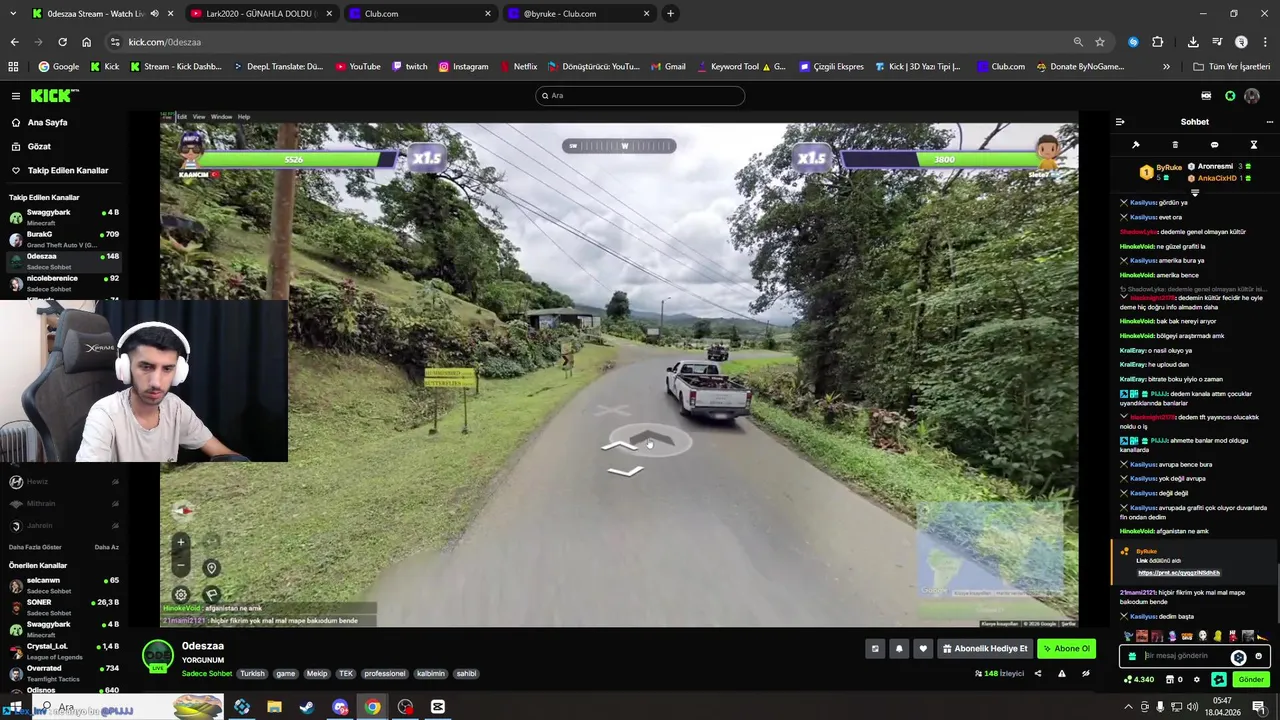This screenshot has width=1280, height=720.
Task: Open the moderation gavel tool
Action: [1136, 145]
